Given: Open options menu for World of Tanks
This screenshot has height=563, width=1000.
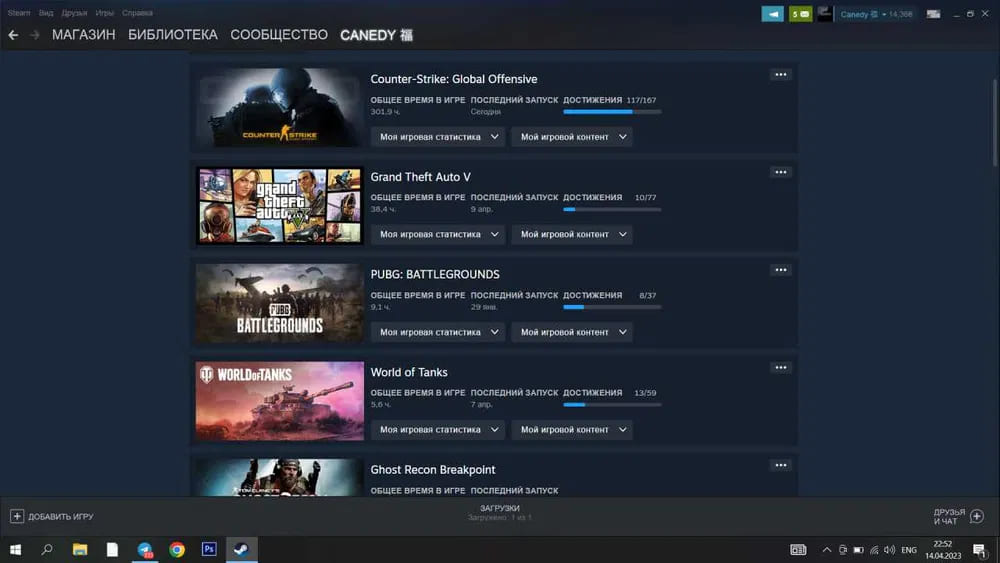Looking at the screenshot, I should [x=781, y=367].
